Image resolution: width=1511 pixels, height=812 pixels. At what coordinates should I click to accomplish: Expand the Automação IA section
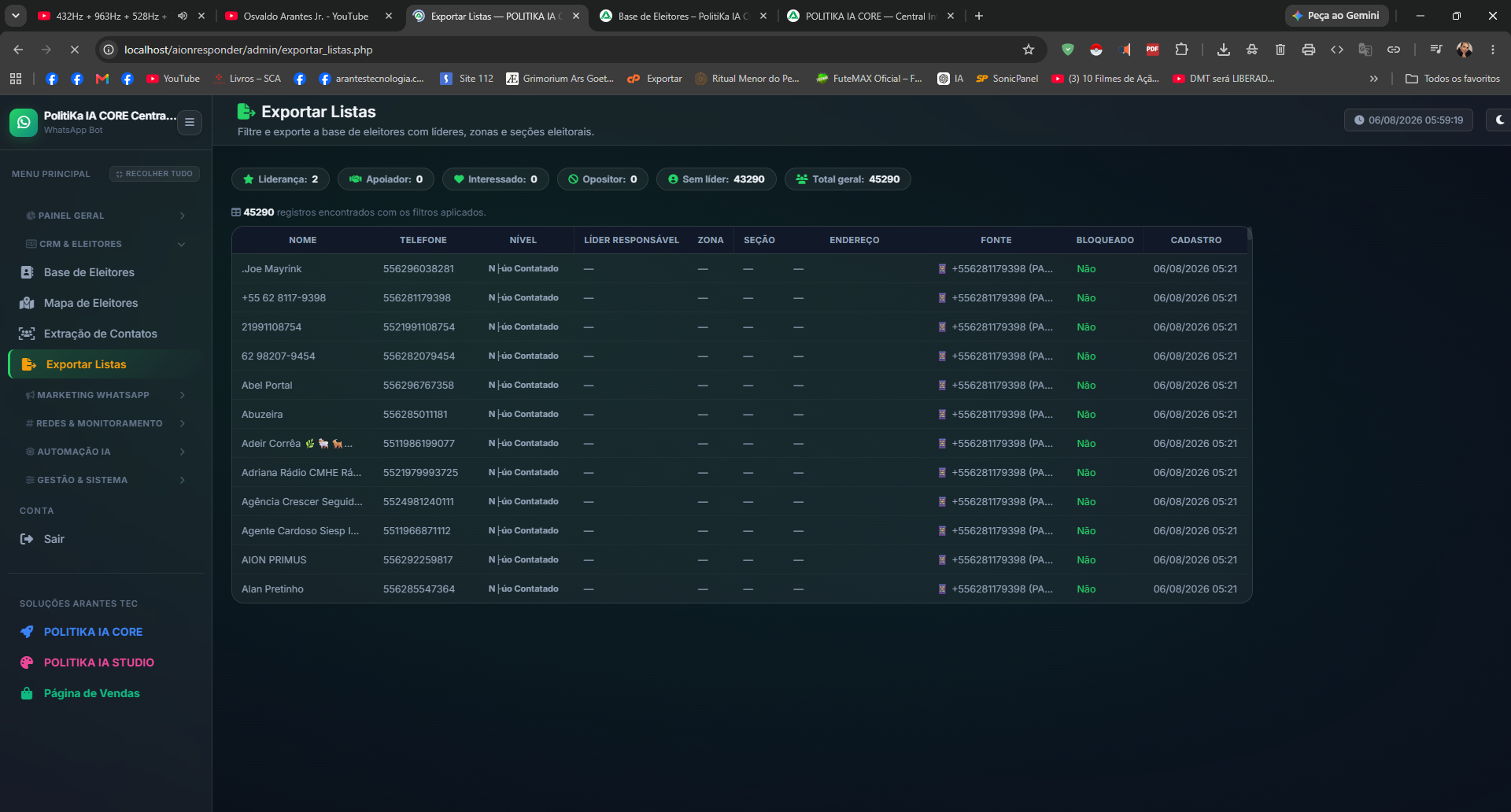click(106, 452)
